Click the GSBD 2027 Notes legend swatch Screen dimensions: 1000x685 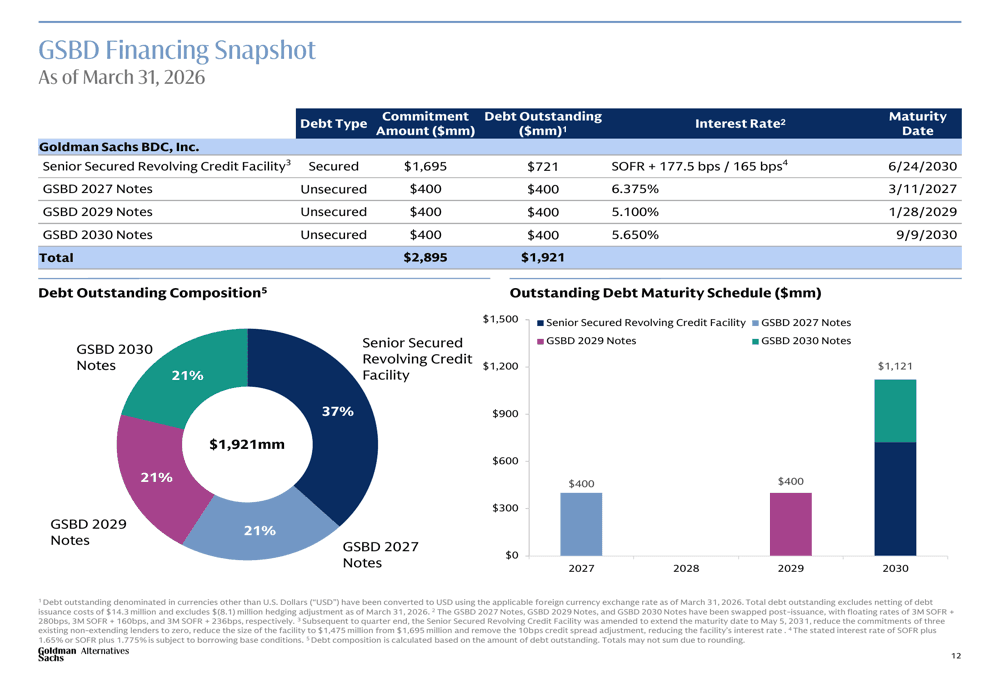(756, 323)
